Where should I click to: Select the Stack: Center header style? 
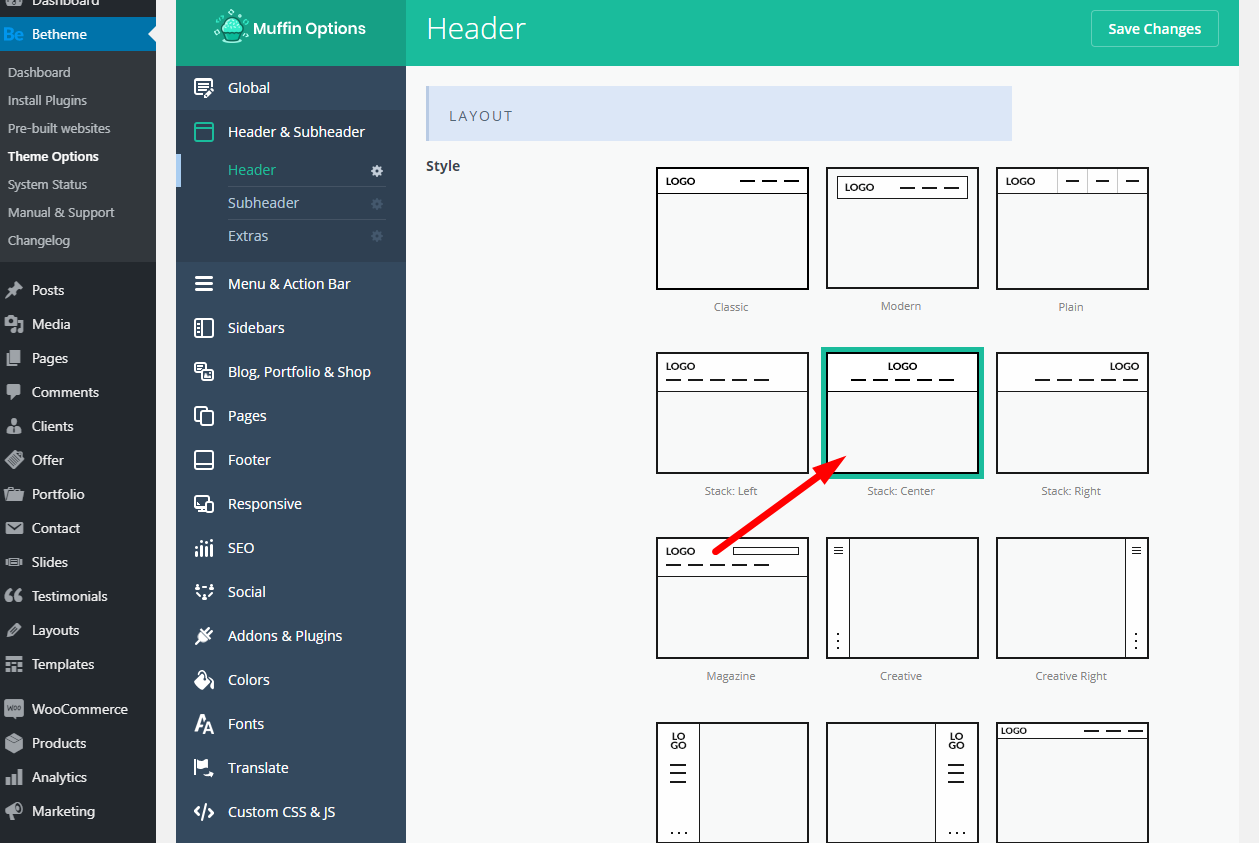click(x=902, y=413)
